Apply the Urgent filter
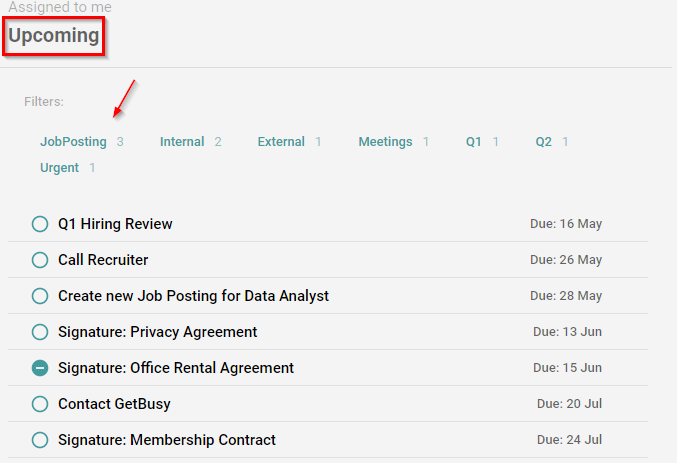The width and height of the screenshot is (677, 463). point(59,168)
